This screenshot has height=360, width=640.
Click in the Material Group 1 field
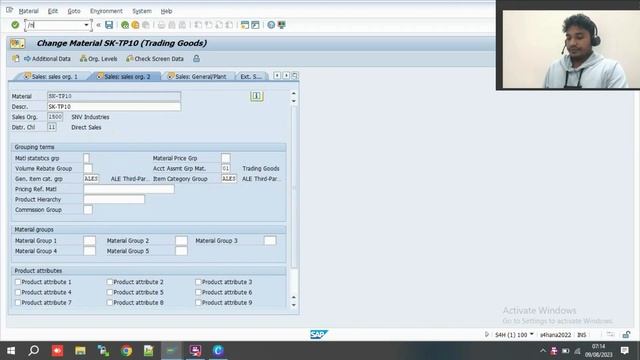coord(89,240)
